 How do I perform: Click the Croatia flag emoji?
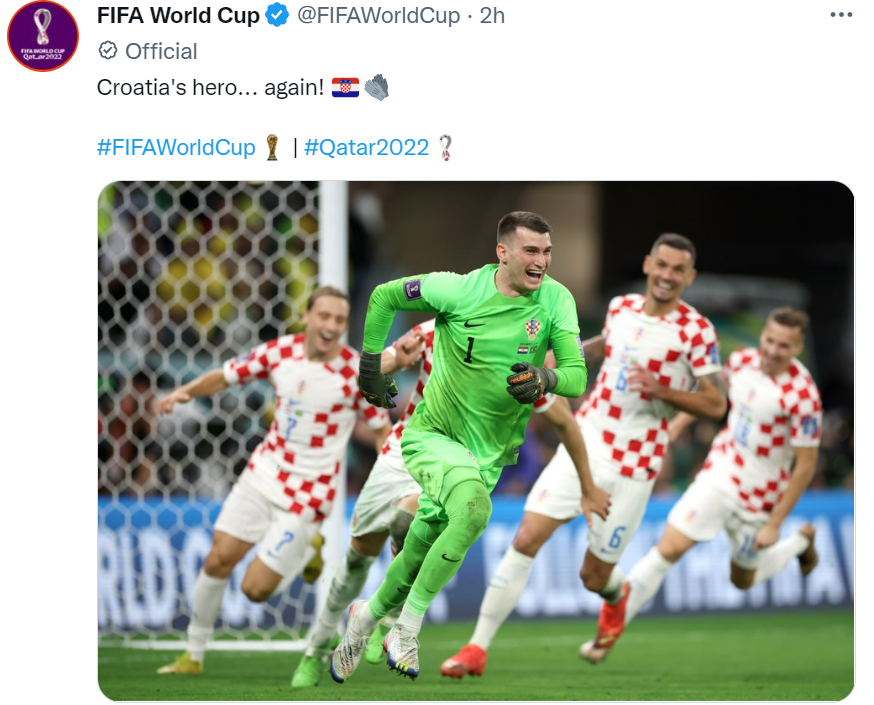(x=346, y=87)
